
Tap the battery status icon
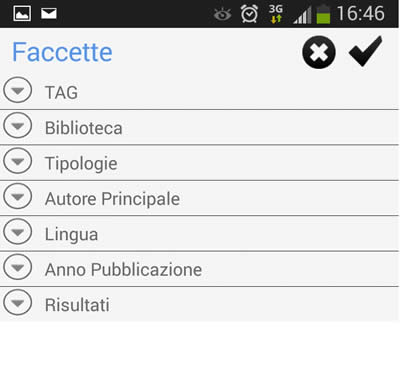tap(323, 14)
